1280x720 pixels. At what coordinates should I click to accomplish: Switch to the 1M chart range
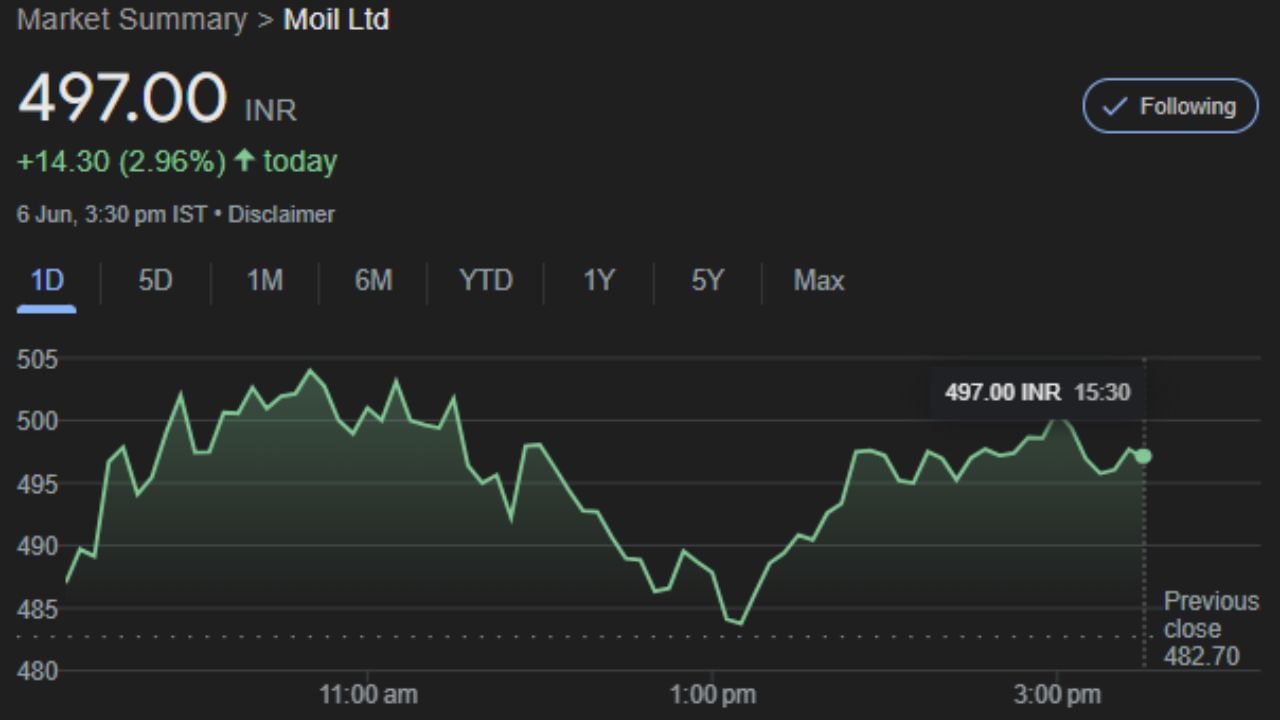(264, 281)
